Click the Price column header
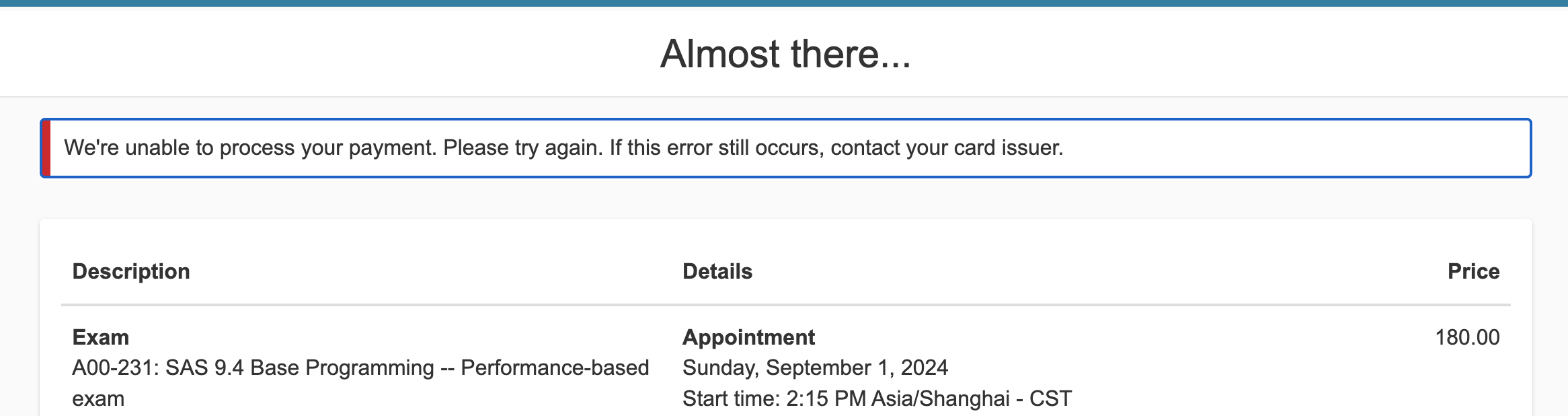This screenshot has height=416, width=1568. coord(1473,271)
